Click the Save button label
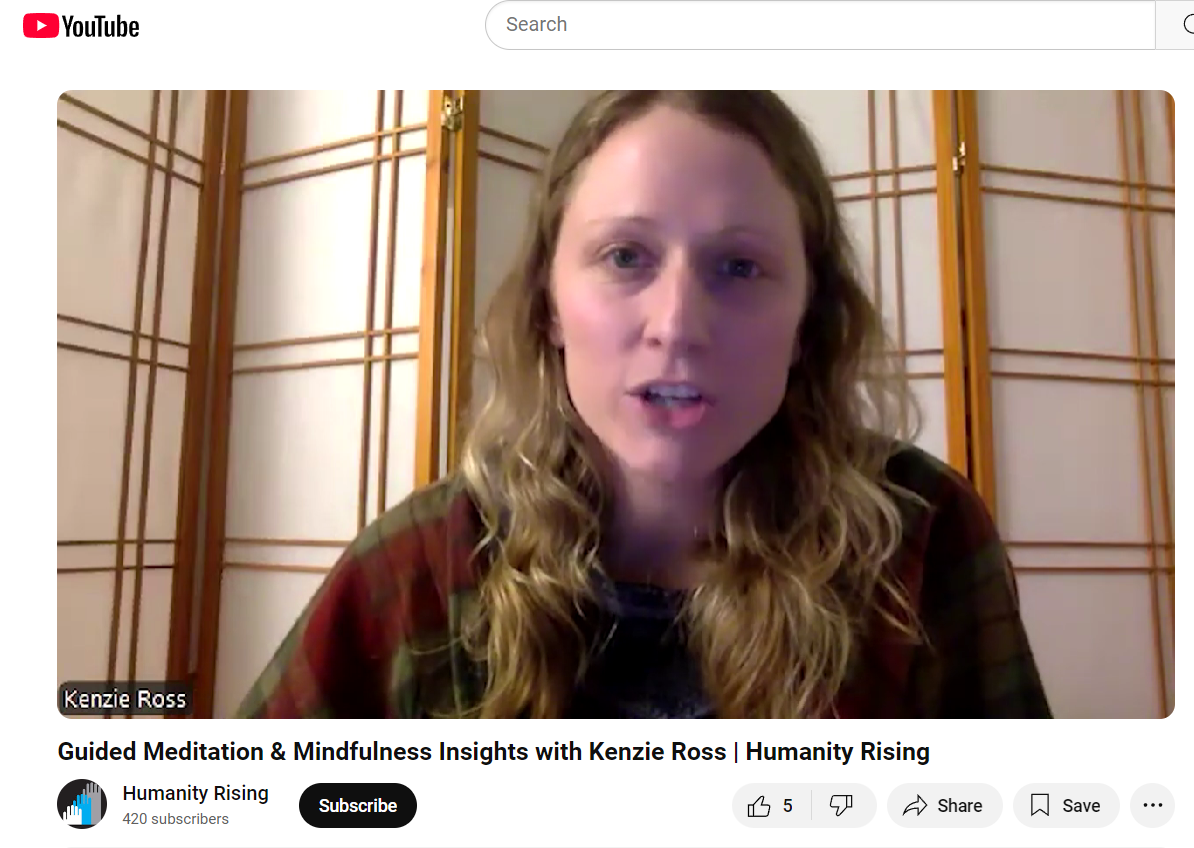 (1081, 805)
